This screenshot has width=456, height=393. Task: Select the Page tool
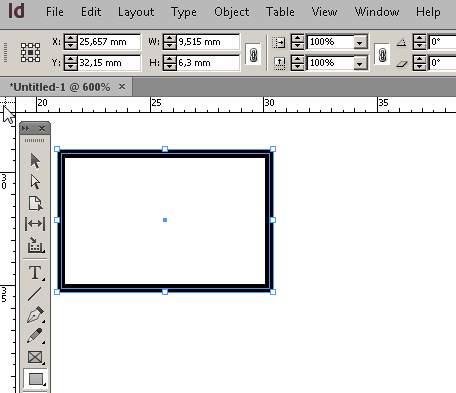(x=35, y=203)
